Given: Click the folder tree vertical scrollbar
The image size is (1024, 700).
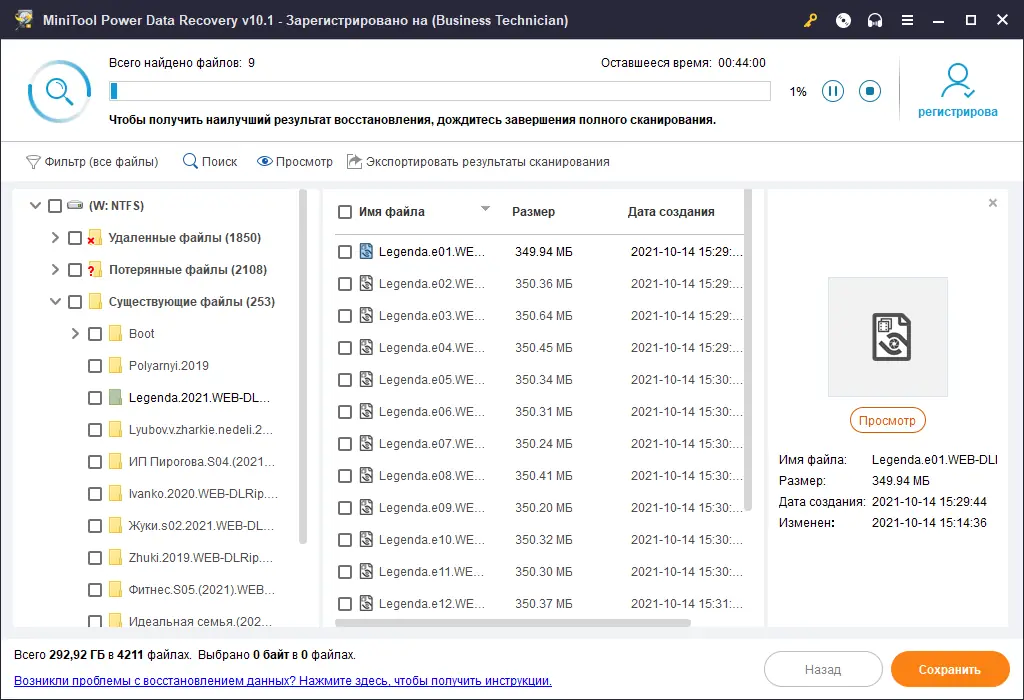Looking at the screenshot, I should (302, 366).
